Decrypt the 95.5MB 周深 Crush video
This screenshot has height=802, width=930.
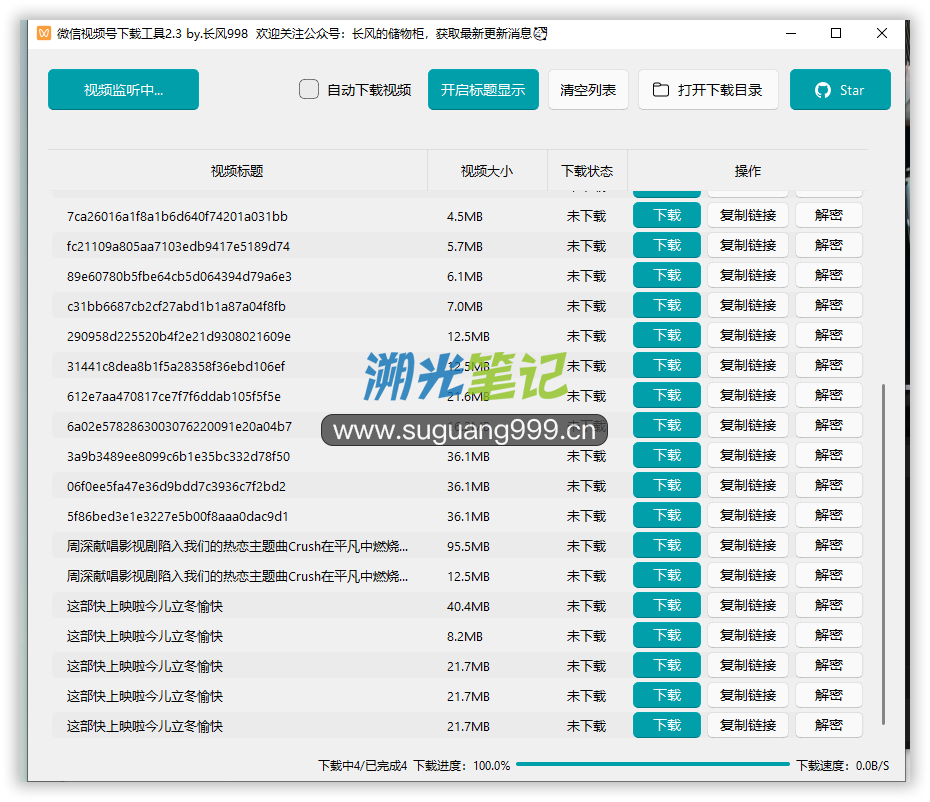tap(829, 545)
